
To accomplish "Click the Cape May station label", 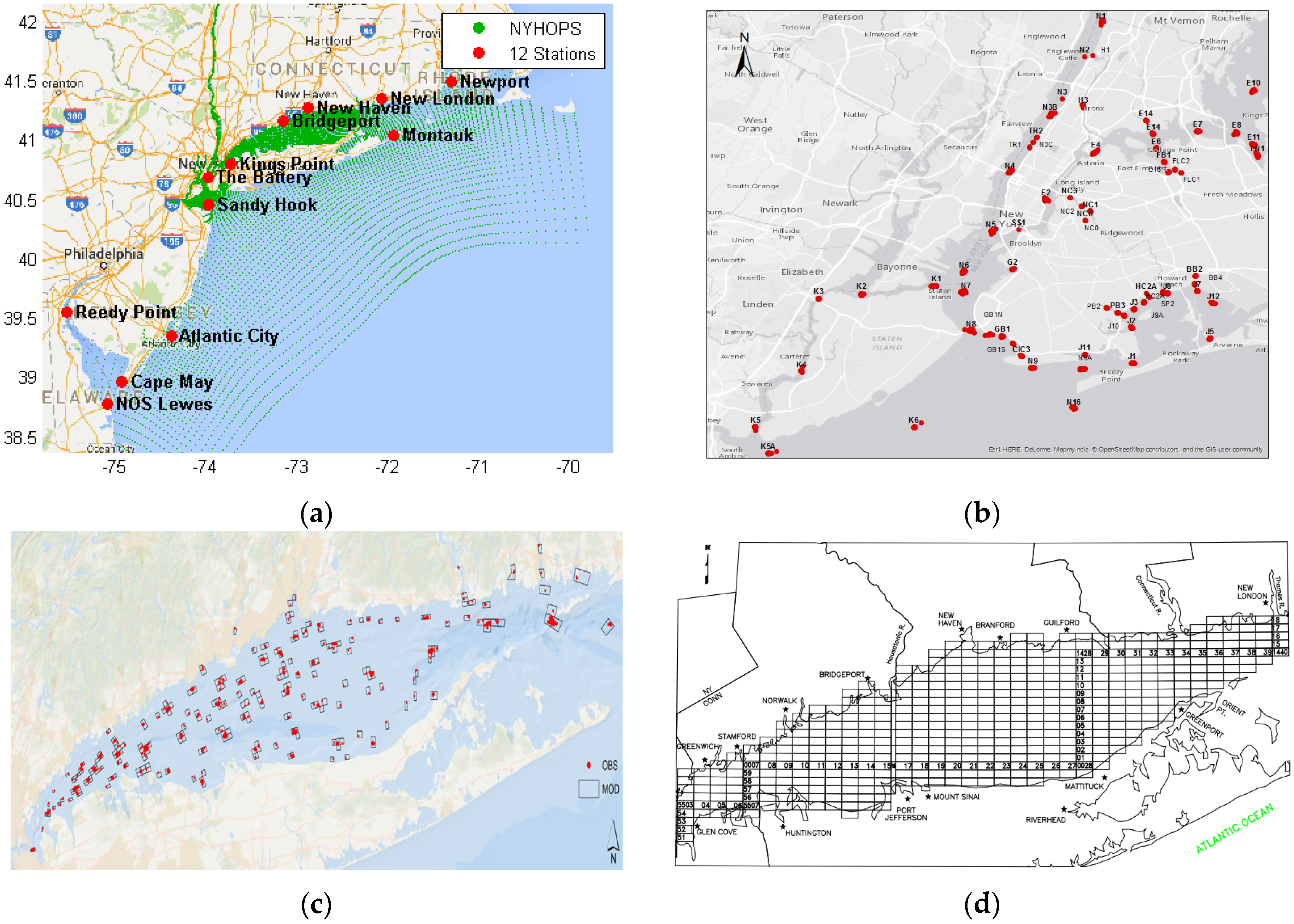I will 172,382.
